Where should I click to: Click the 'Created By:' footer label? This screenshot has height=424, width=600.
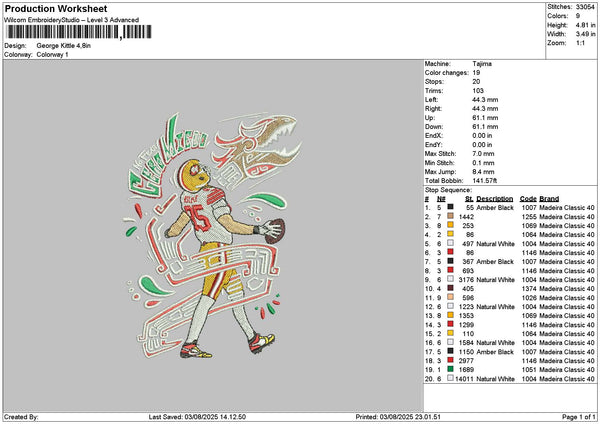tap(21, 417)
